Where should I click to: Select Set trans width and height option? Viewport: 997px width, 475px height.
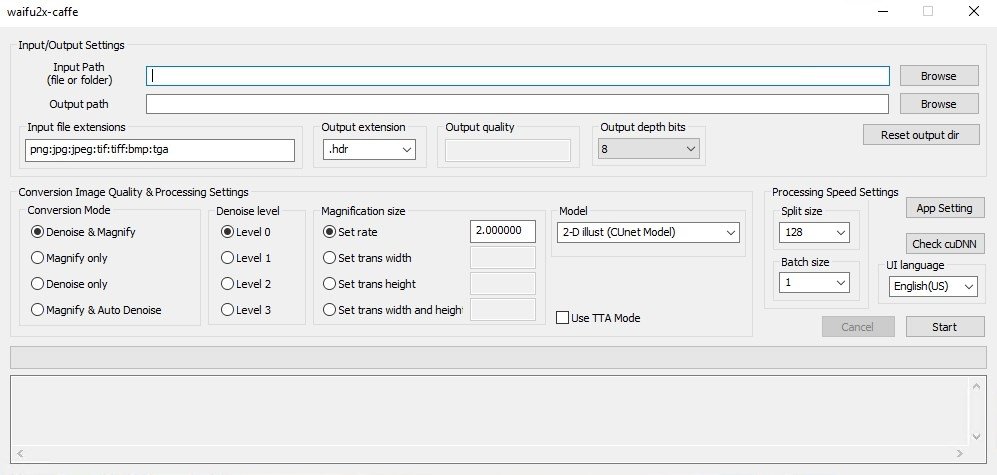[x=393, y=310]
